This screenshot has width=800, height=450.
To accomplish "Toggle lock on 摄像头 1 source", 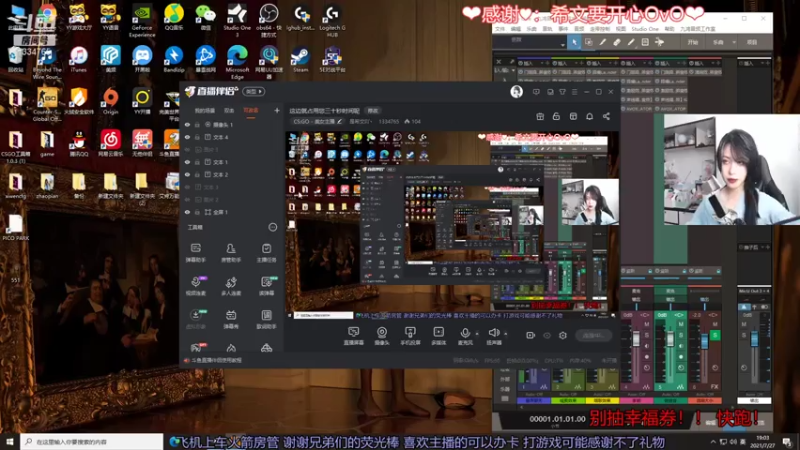I will [x=197, y=124].
